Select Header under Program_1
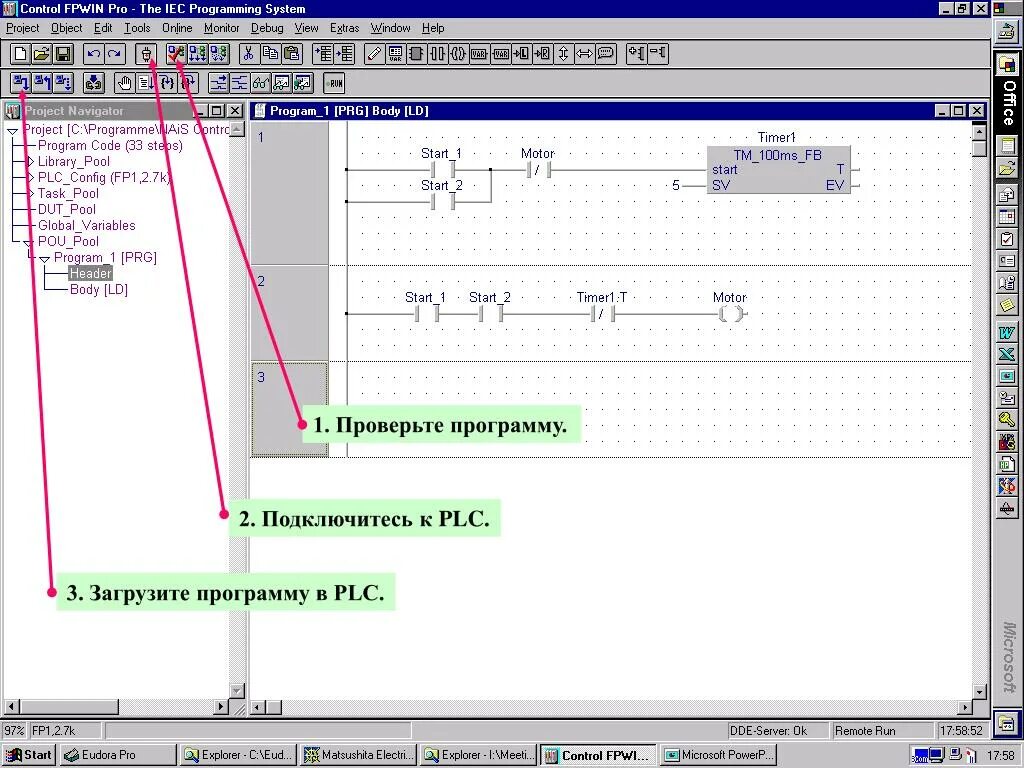This screenshot has width=1024, height=768. 91,273
